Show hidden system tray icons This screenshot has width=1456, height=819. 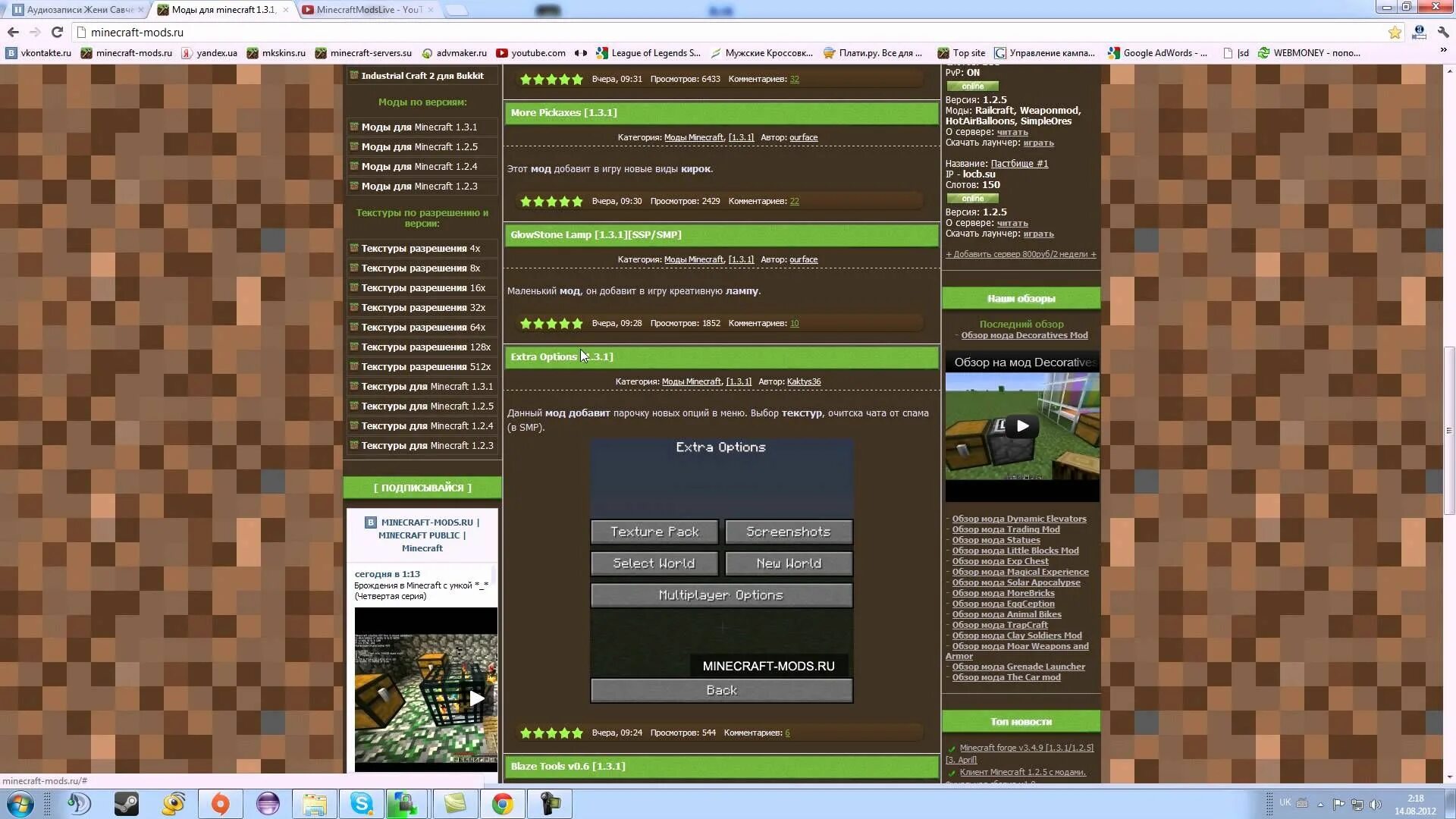click(x=1320, y=804)
